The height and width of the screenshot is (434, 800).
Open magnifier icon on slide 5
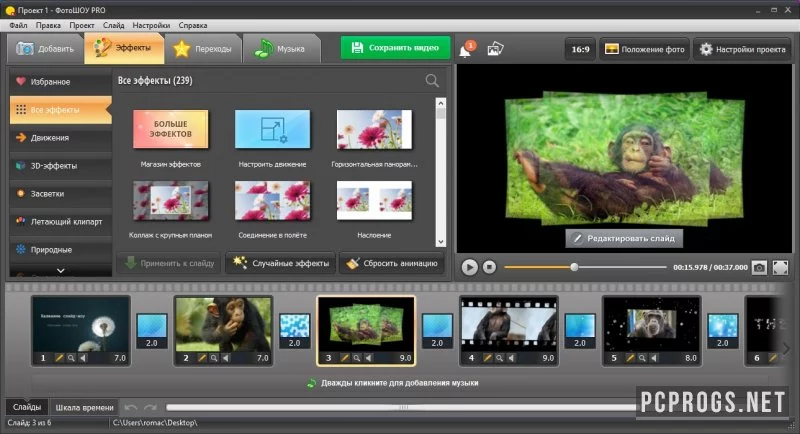click(x=642, y=358)
